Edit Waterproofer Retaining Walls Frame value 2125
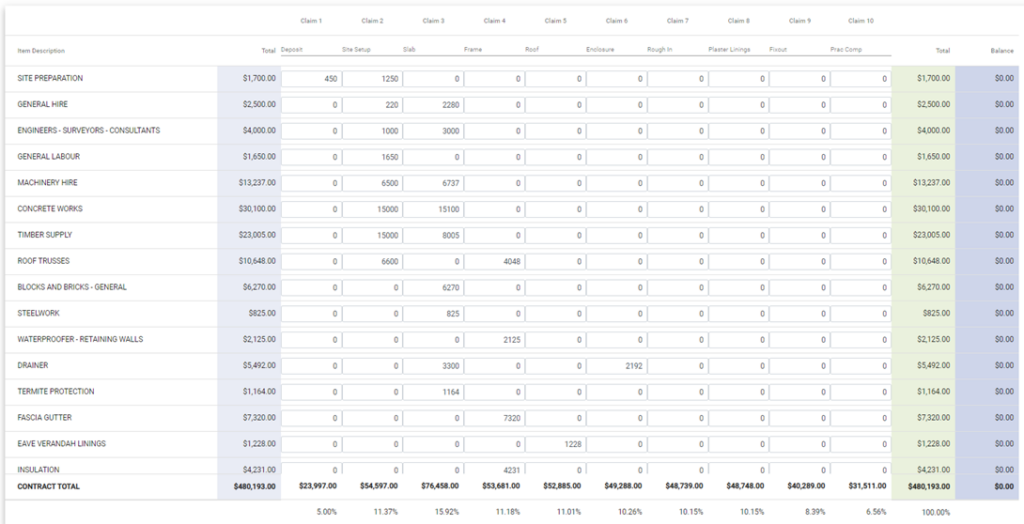 pyautogui.click(x=494, y=339)
